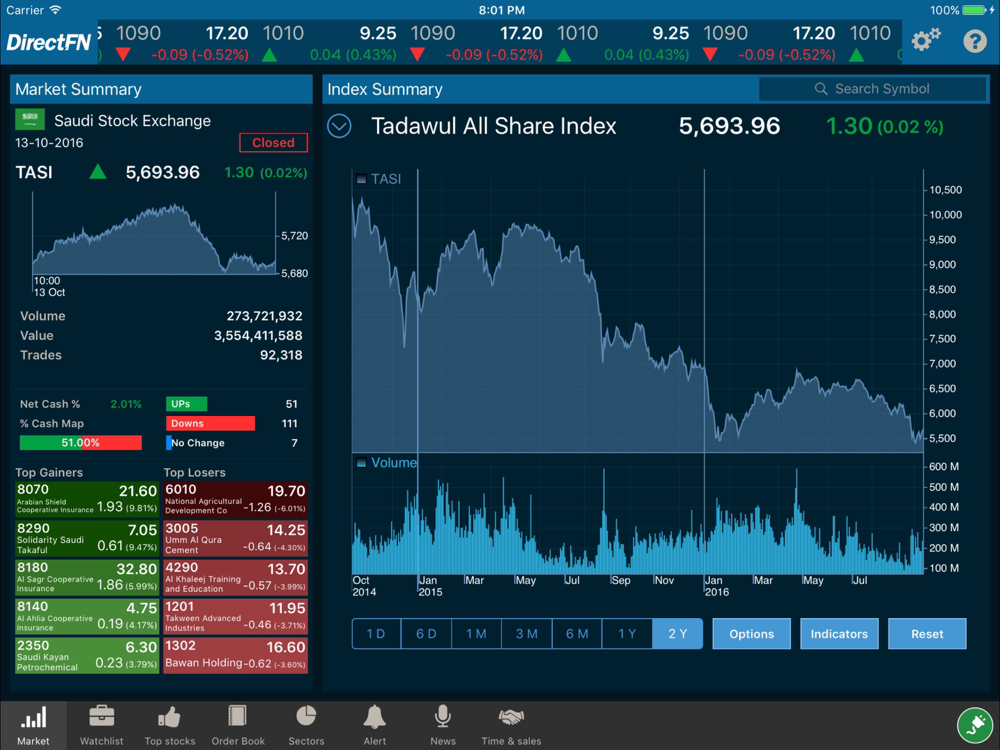Select the 3 M chart range
This screenshot has width=1000, height=750.
526,633
